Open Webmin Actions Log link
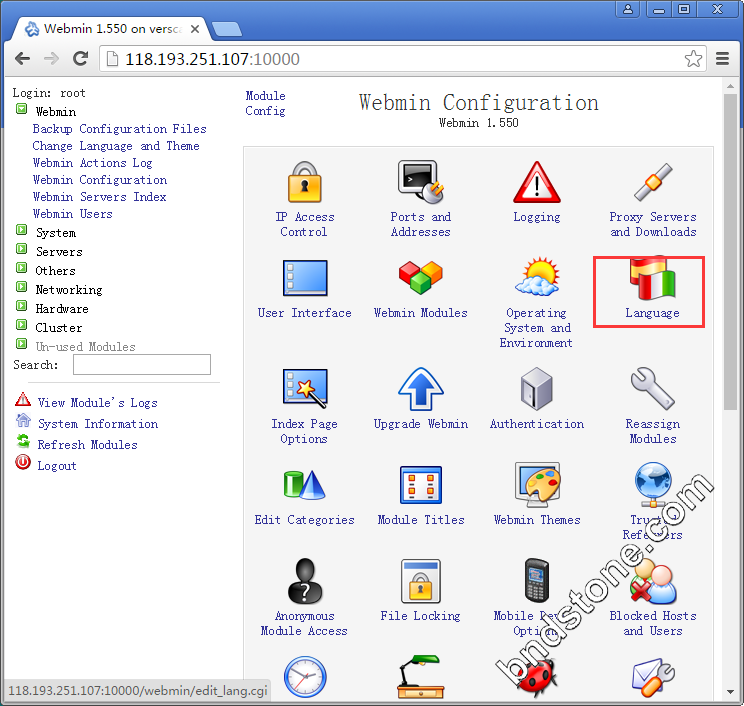 tap(93, 163)
